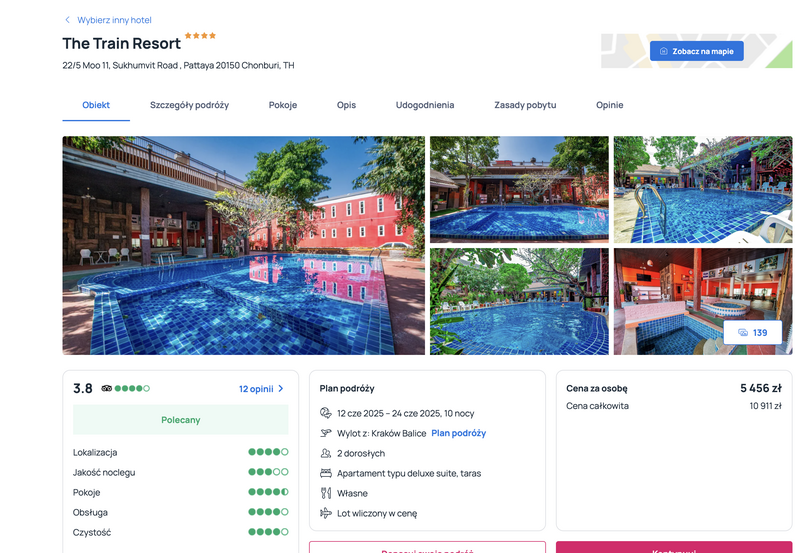Click 'The Train Resort' hotel title
Screen dimensions: 800x553
pyautogui.click(x=121, y=43)
